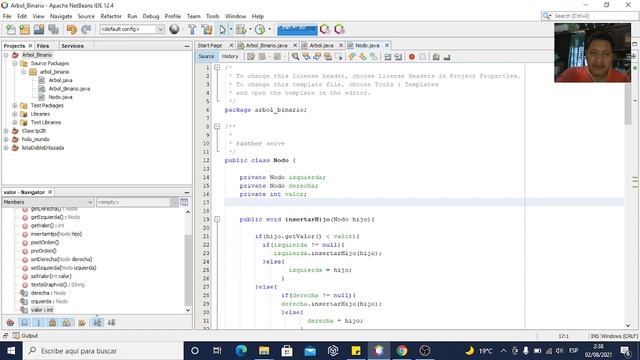This screenshot has height=360, width=640.
Task: Click Shift Line Right icon in editor toolbar
Action: point(398,57)
